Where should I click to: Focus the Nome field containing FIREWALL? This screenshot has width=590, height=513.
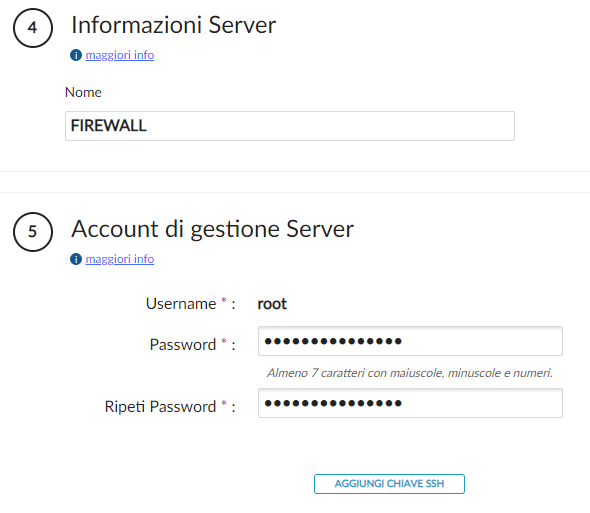coord(290,126)
